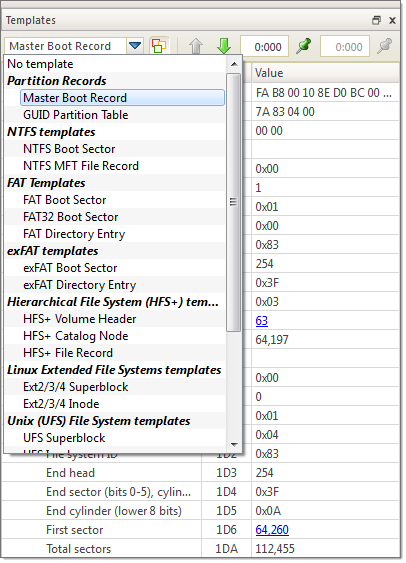Viewport: 406px width, 563px height.
Task: Click the value 0x0A
Action: (x=268, y=511)
